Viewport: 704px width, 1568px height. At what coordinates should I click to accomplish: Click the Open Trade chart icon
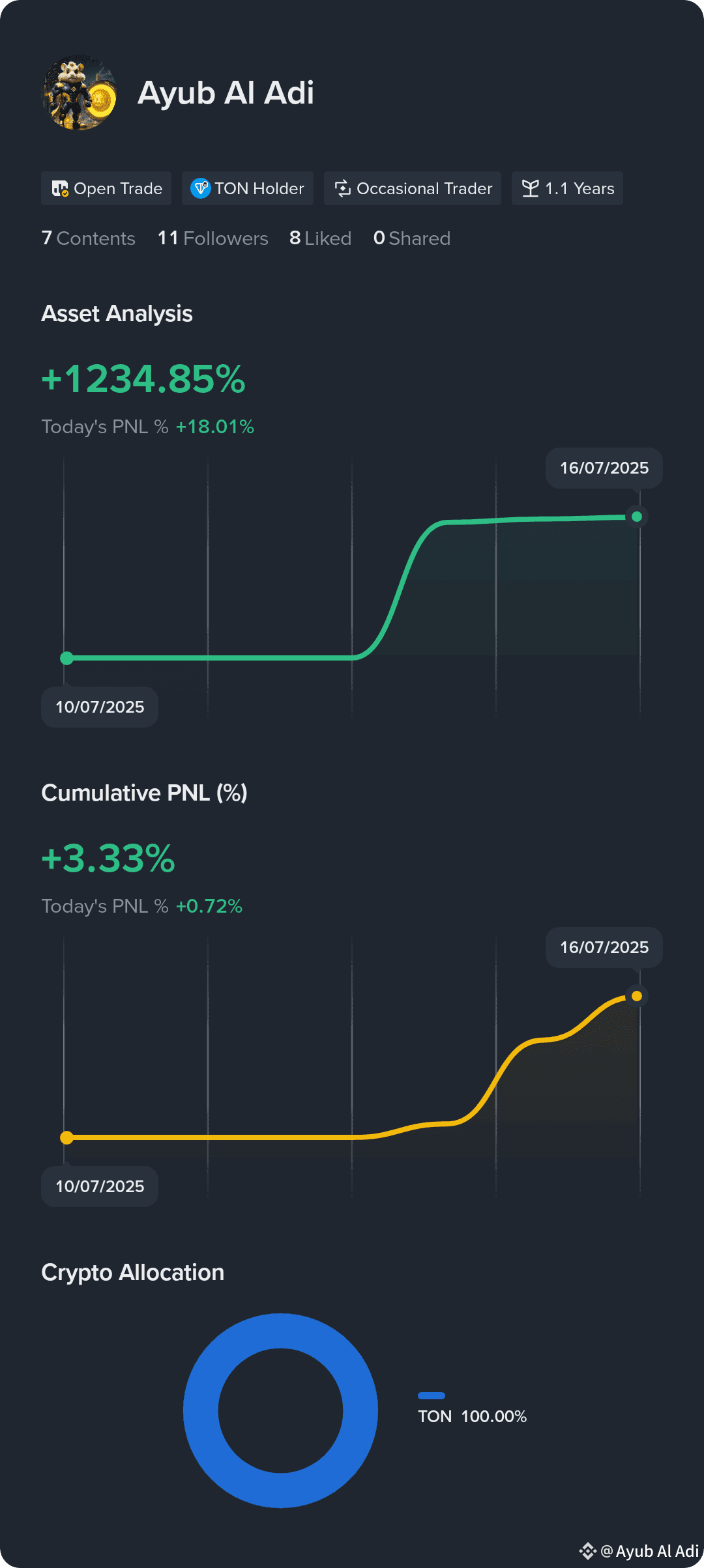pyautogui.click(x=60, y=189)
